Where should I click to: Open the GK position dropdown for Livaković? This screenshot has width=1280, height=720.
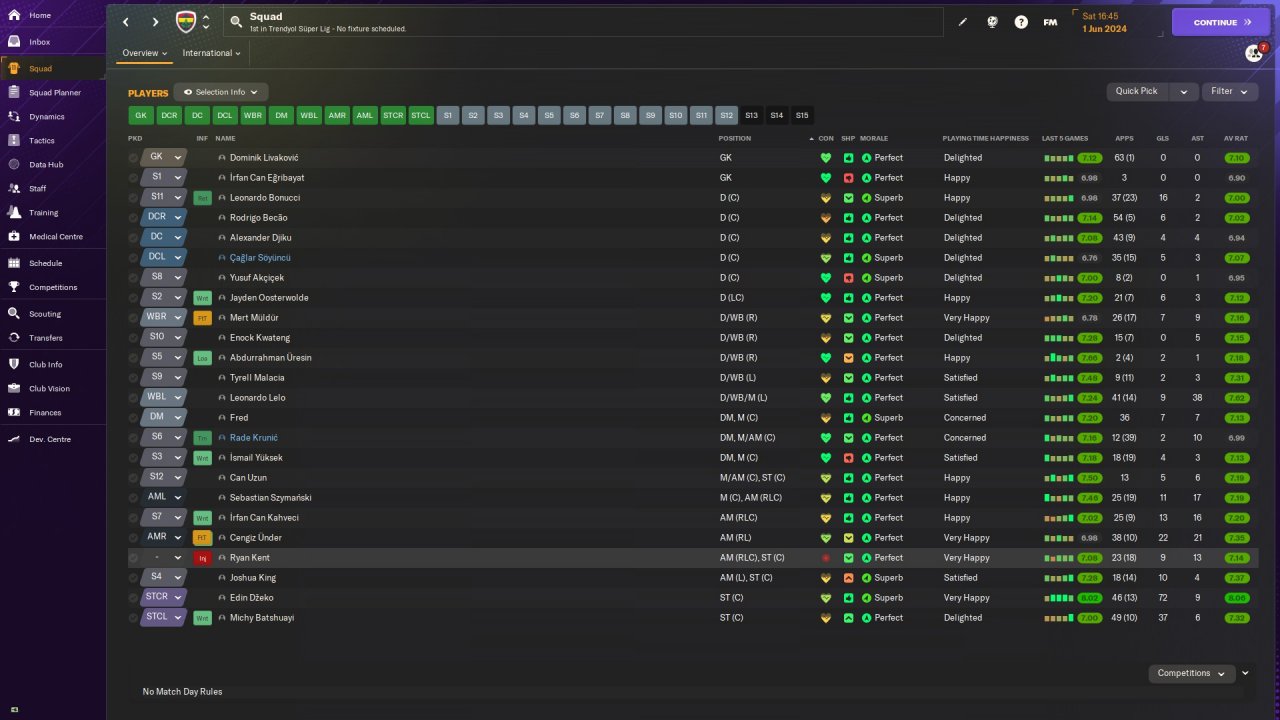164,157
